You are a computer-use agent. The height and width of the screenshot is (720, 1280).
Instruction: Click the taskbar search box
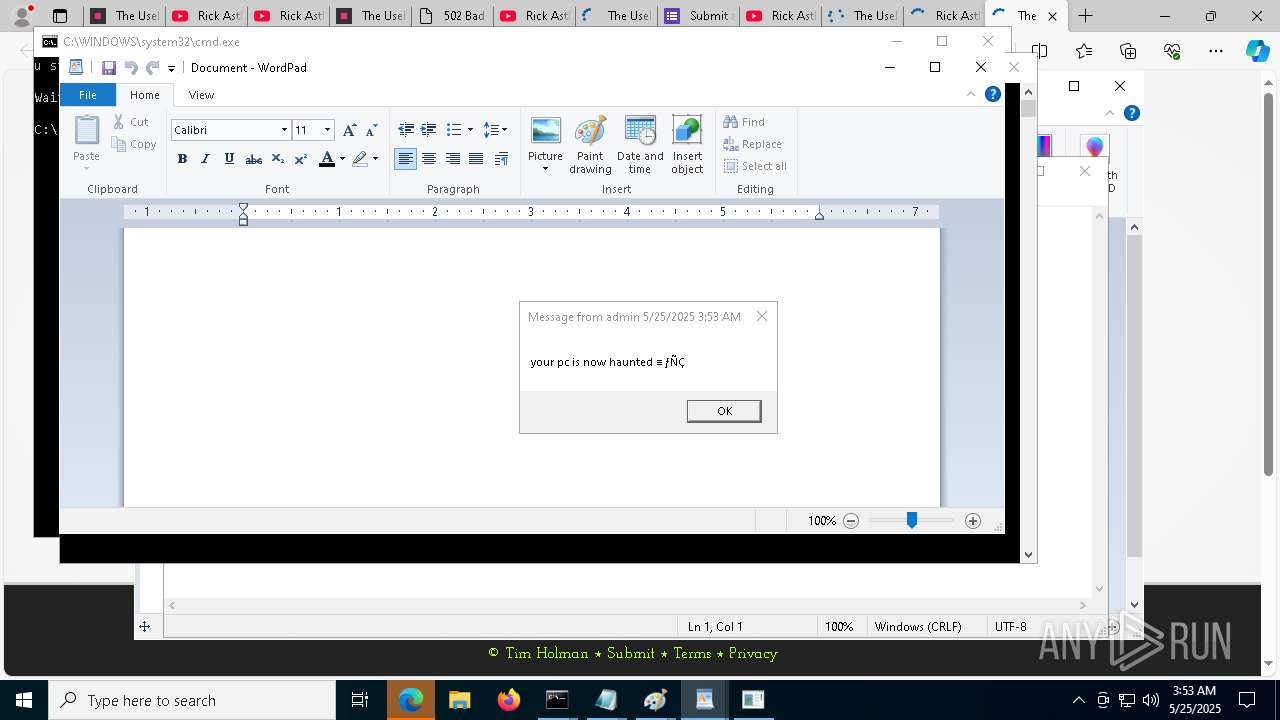pyautogui.click(x=192, y=700)
